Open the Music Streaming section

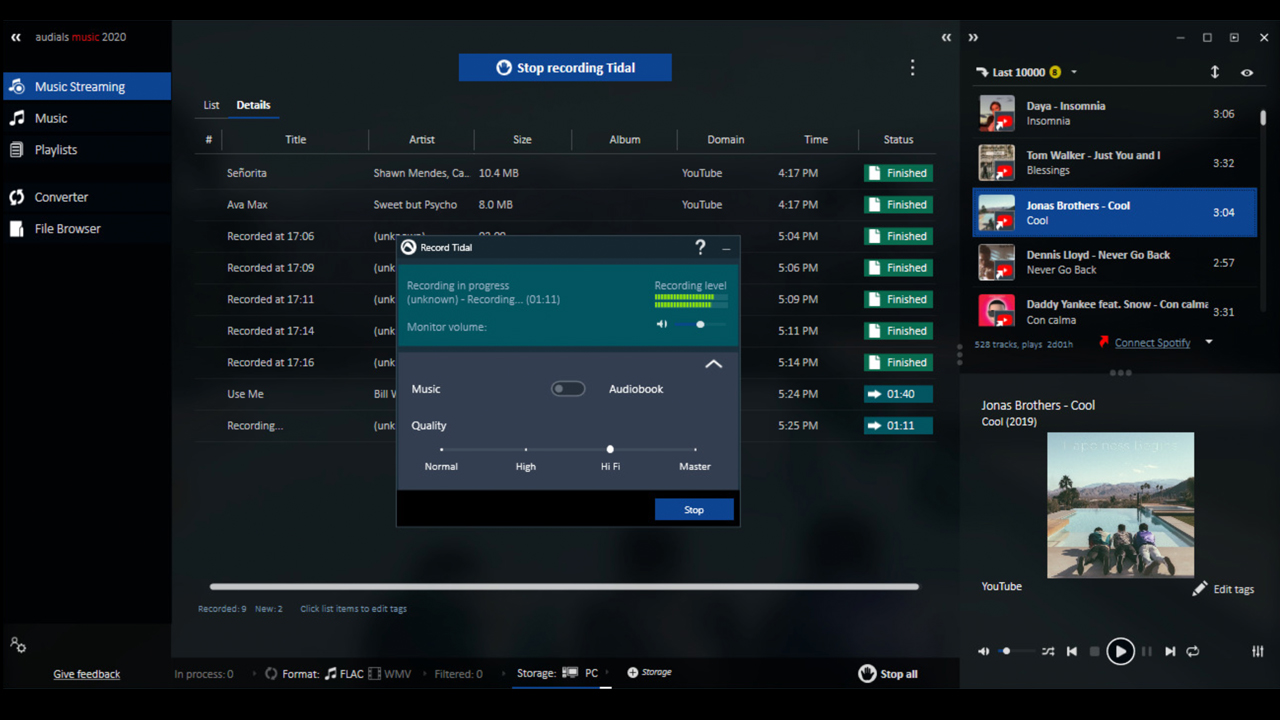(x=86, y=87)
